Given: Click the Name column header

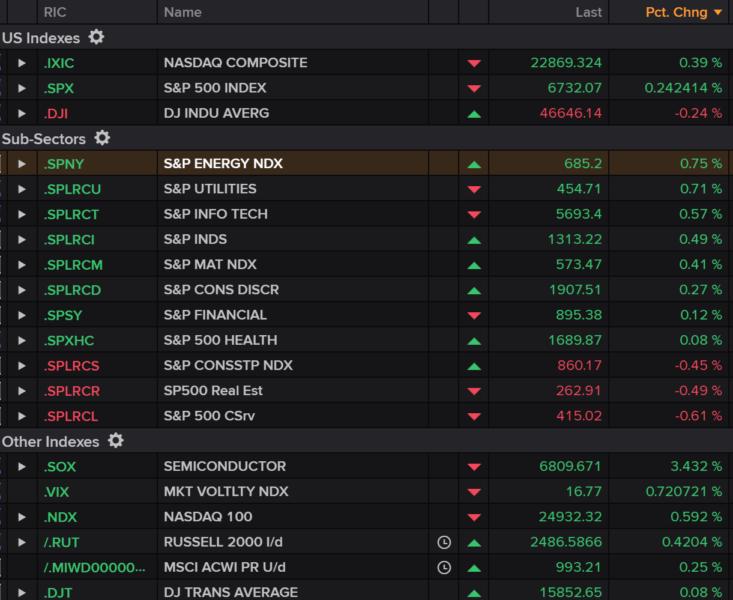Looking at the screenshot, I should [x=183, y=12].
